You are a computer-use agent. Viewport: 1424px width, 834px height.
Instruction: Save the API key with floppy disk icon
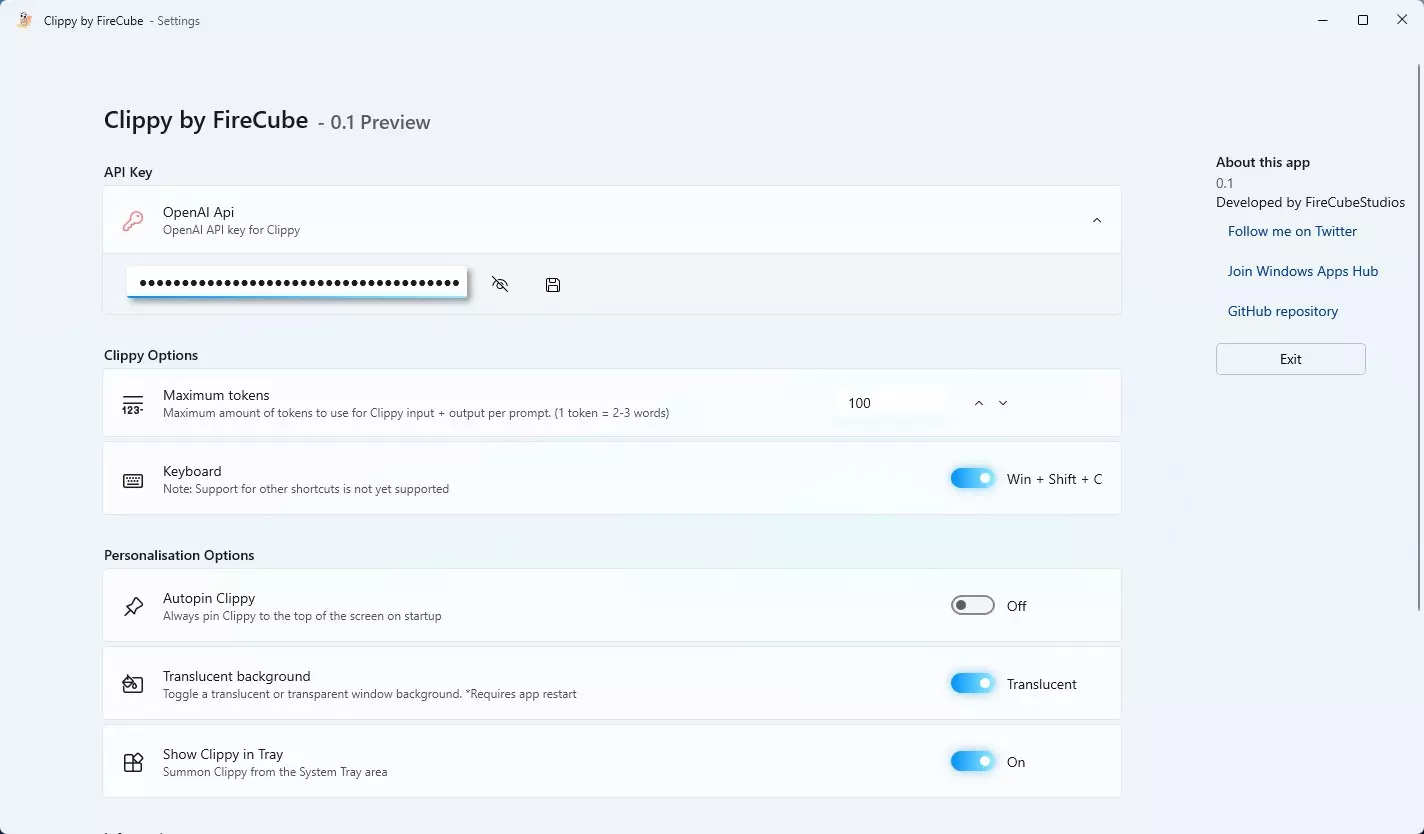[553, 285]
